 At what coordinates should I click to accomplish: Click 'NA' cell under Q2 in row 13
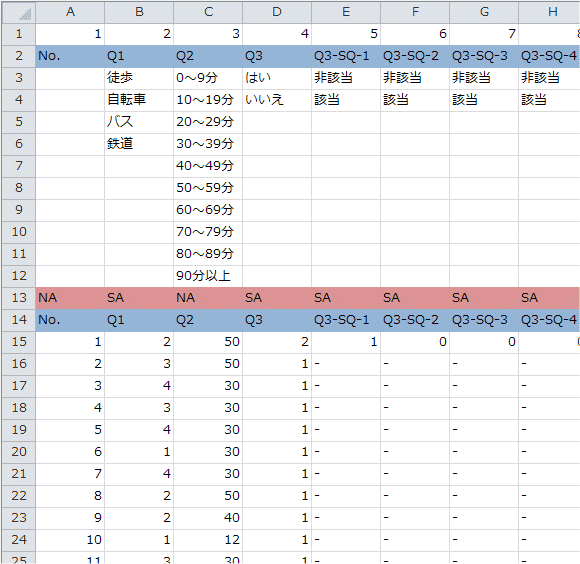click(208, 298)
